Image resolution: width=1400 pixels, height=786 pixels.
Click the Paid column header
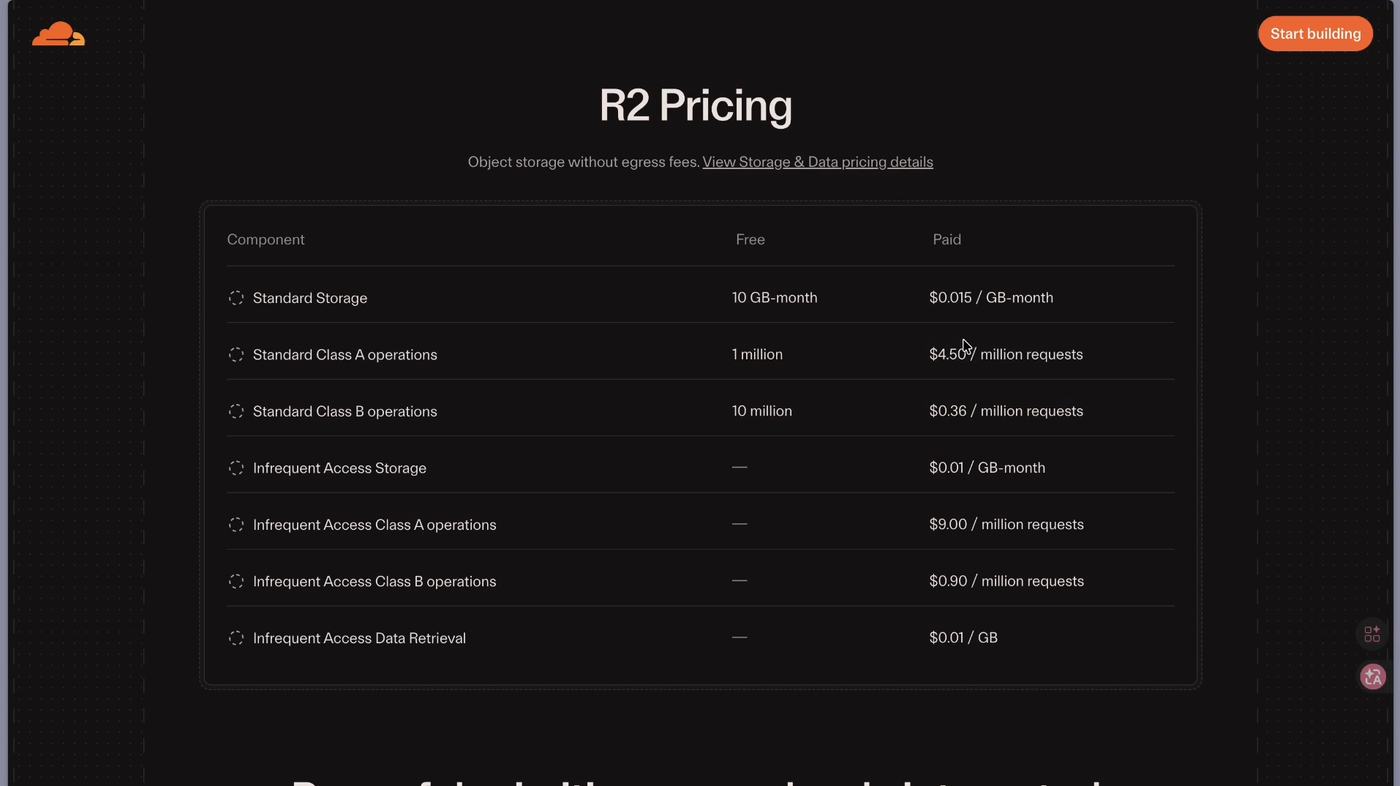tap(947, 240)
